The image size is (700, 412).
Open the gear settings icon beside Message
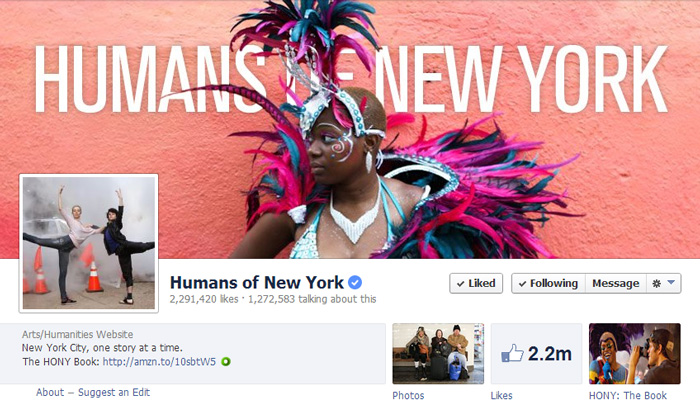tap(656, 283)
